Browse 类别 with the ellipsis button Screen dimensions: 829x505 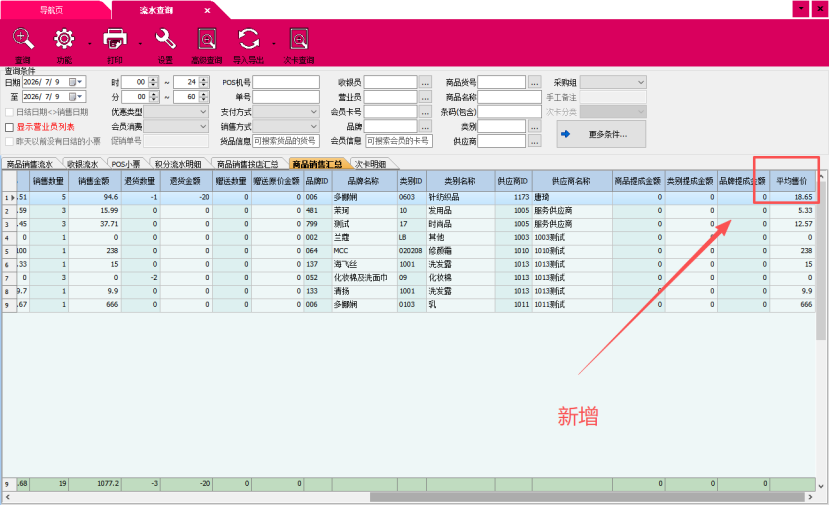pos(535,126)
